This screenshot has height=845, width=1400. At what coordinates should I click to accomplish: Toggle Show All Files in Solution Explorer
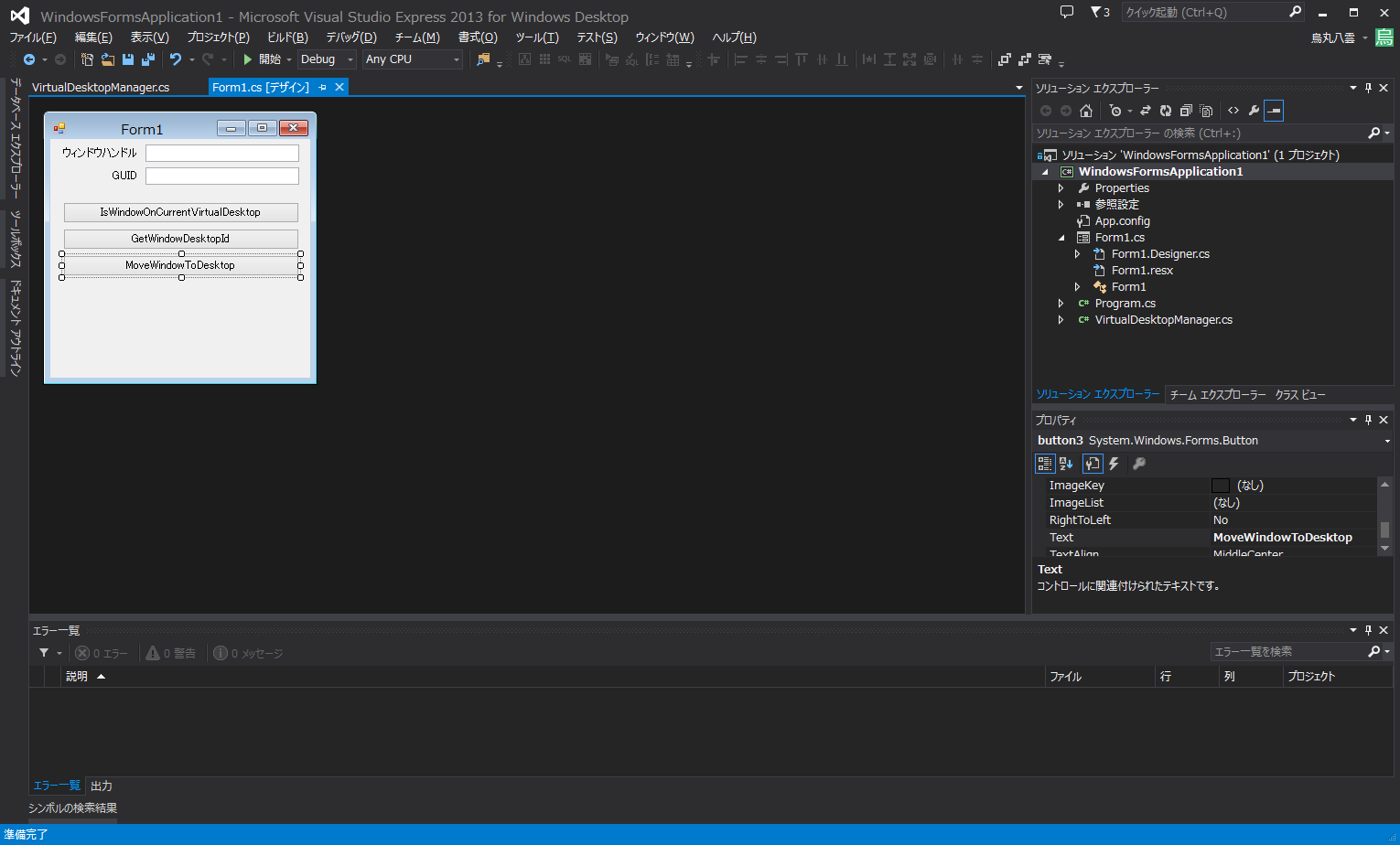point(1206,111)
